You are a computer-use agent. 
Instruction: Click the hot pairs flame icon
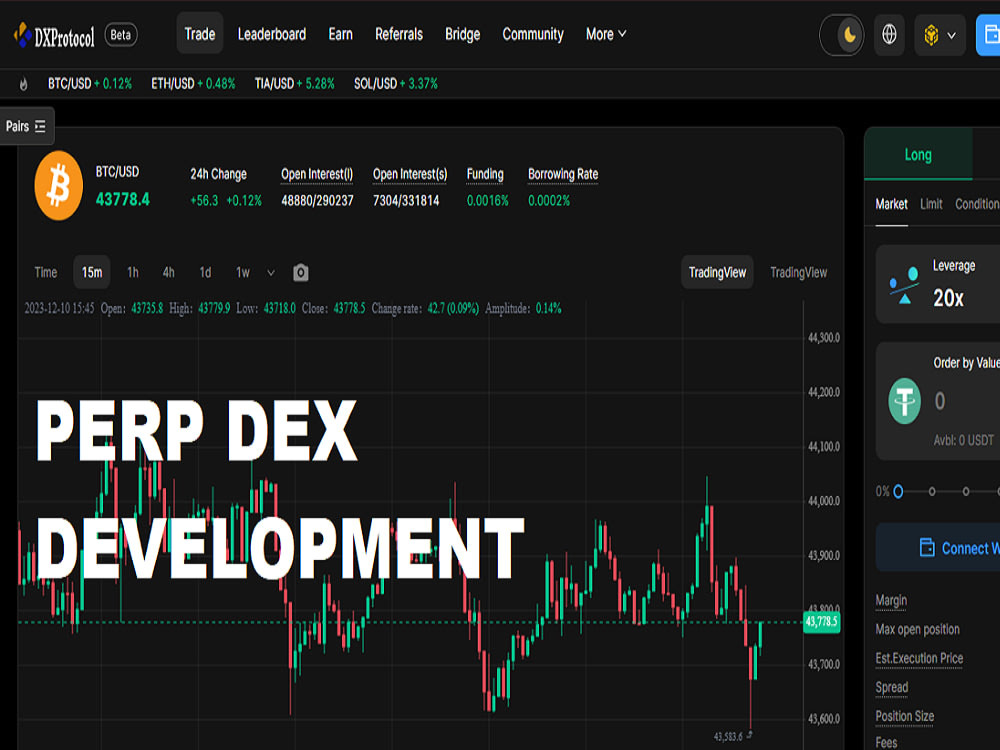pos(24,84)
